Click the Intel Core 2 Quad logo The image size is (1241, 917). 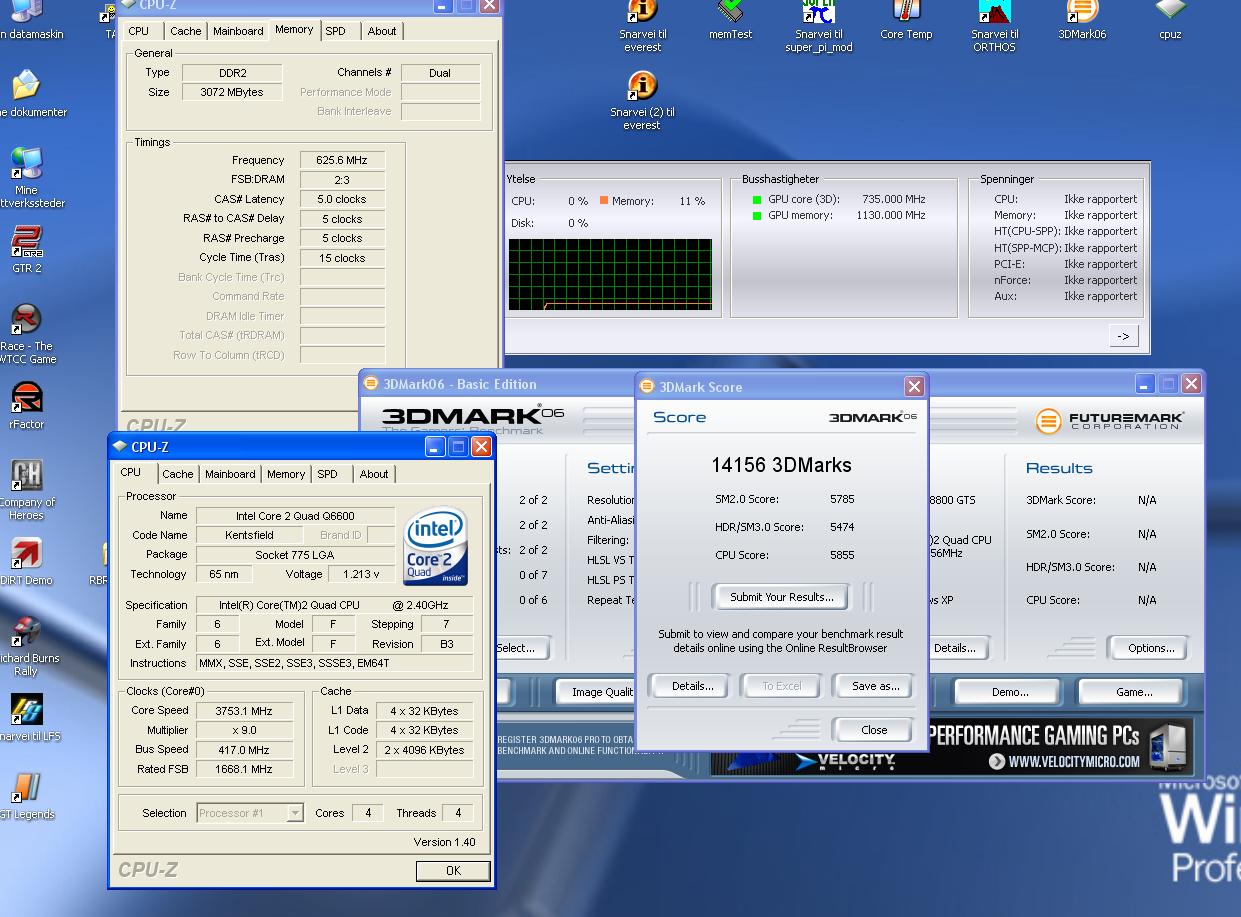click(x=436, y=547)
